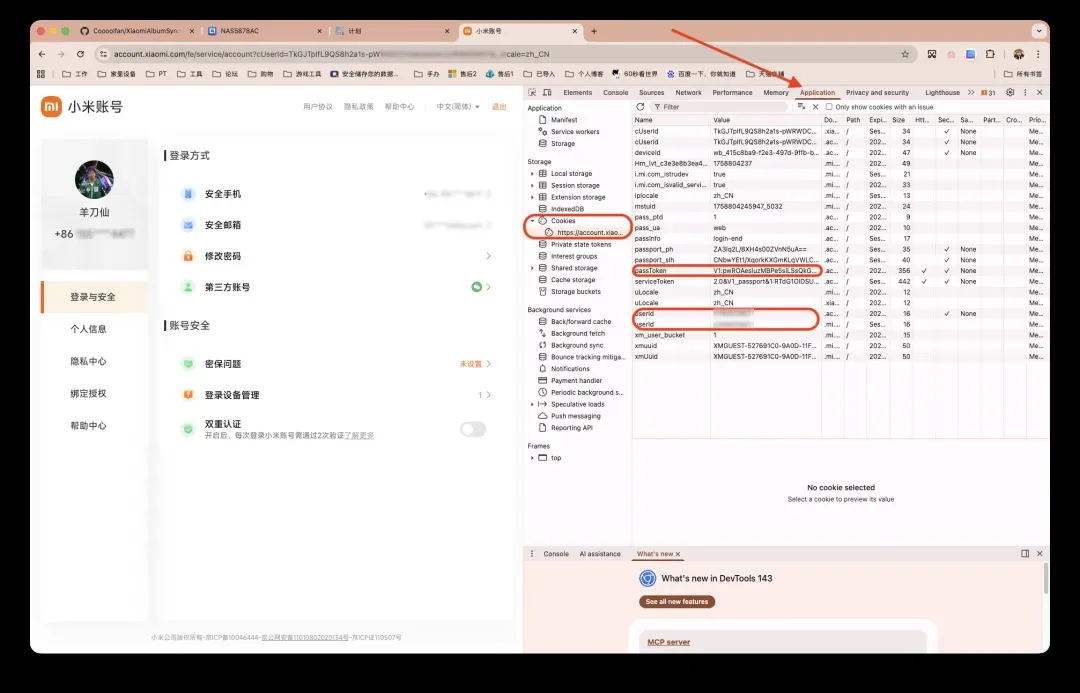Screen dimensions: 1080x693
Task: Expand the Frames top node
Action: (x=532, y=458)
